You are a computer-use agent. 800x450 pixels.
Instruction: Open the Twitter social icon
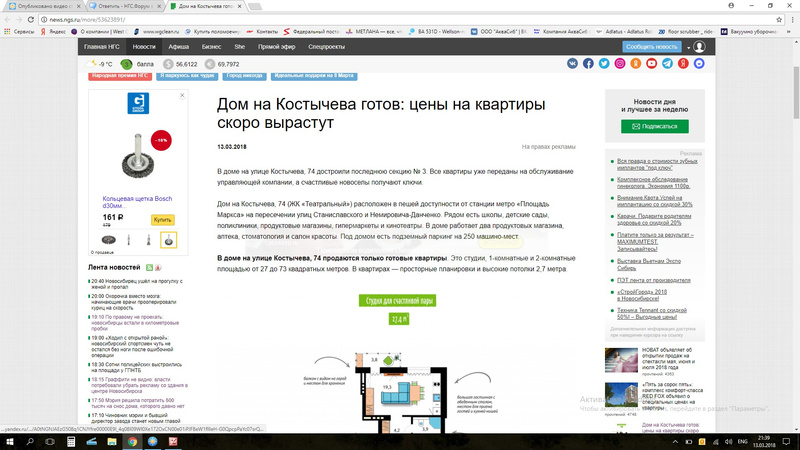coord(604,63)
